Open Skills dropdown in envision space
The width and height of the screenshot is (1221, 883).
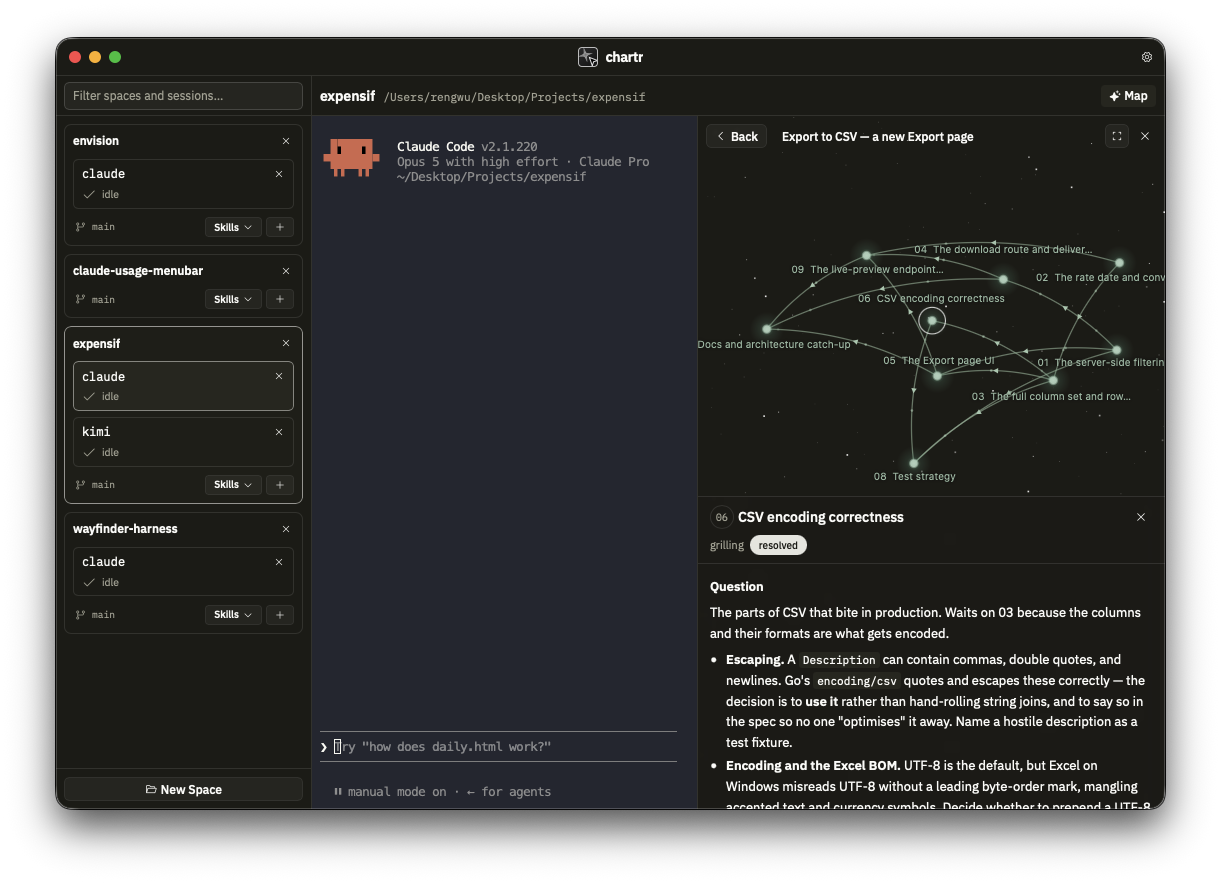(x=233, y=227)
